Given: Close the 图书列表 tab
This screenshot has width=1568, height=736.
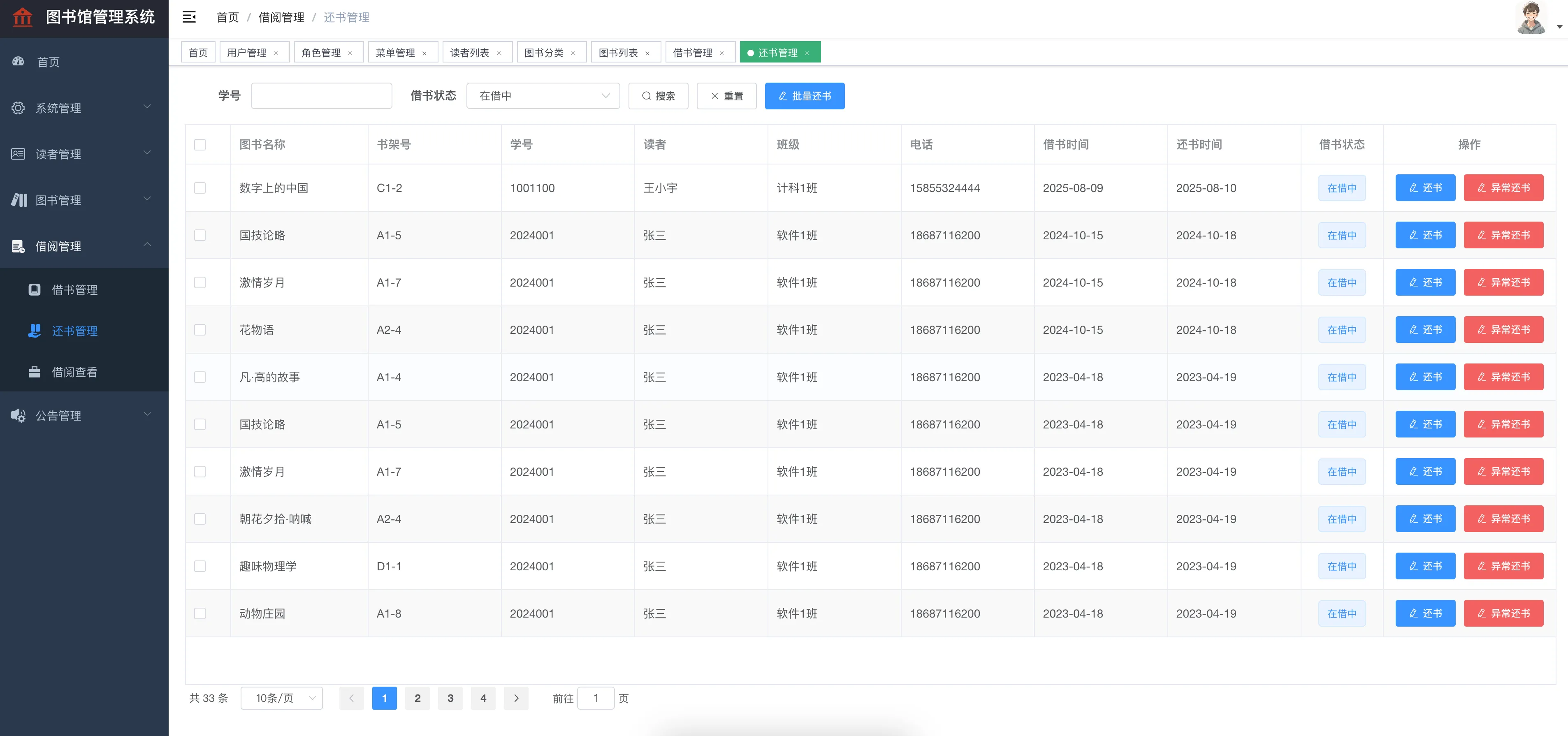Looking at the screenshot, I should [x=648, y=53].
